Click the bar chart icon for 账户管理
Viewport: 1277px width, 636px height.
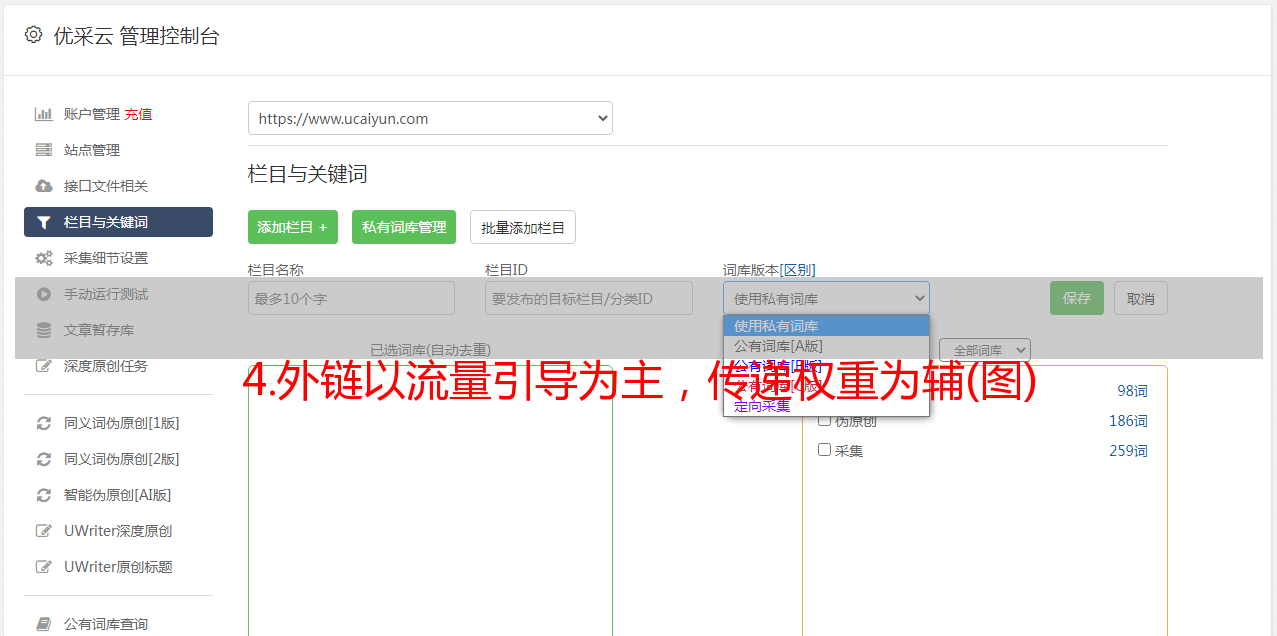43,114
